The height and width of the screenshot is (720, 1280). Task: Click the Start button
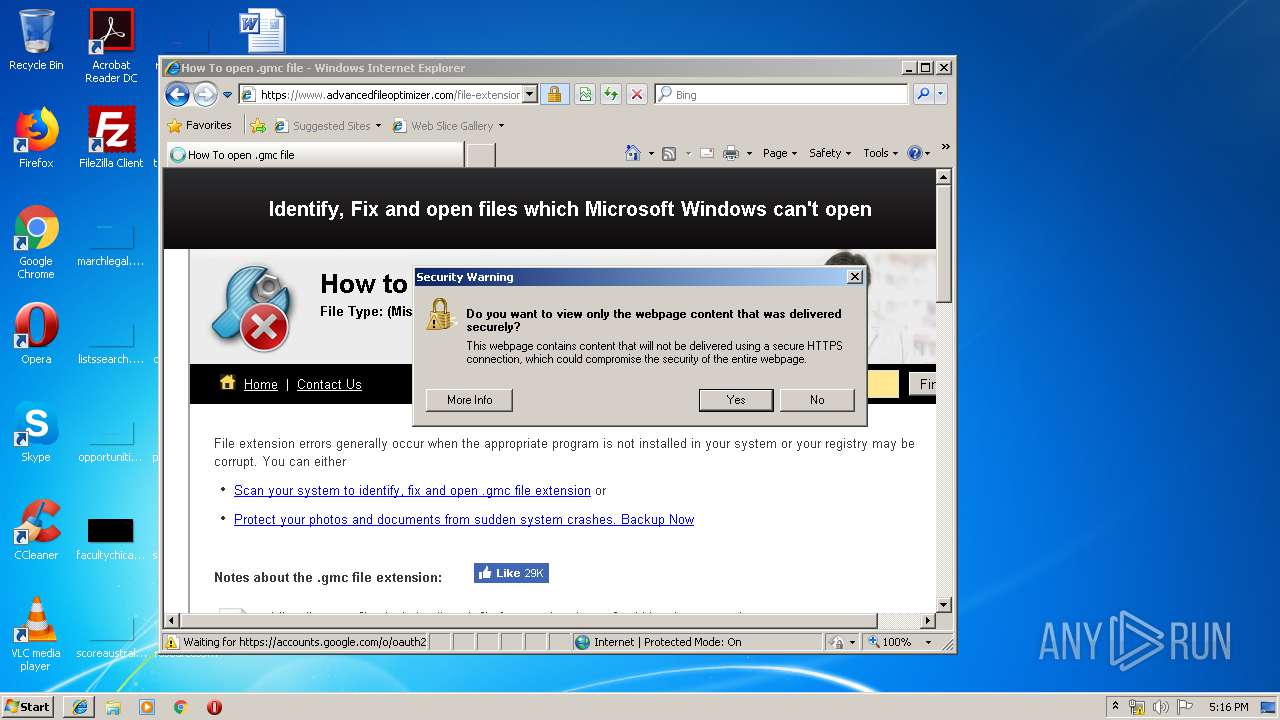pyautogui.click(x=27, y=706)
